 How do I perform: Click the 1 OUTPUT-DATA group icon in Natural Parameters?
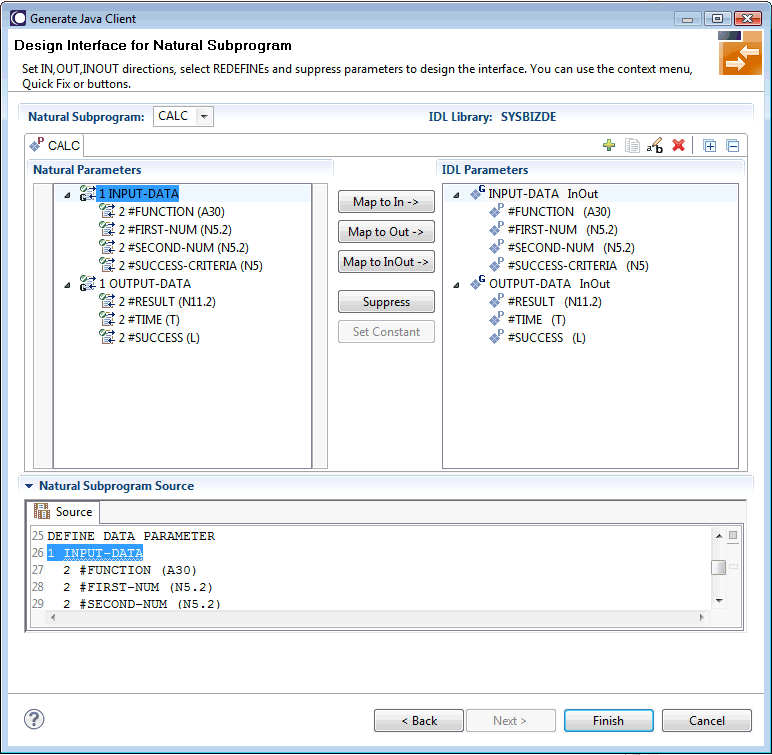click(88, 283)
